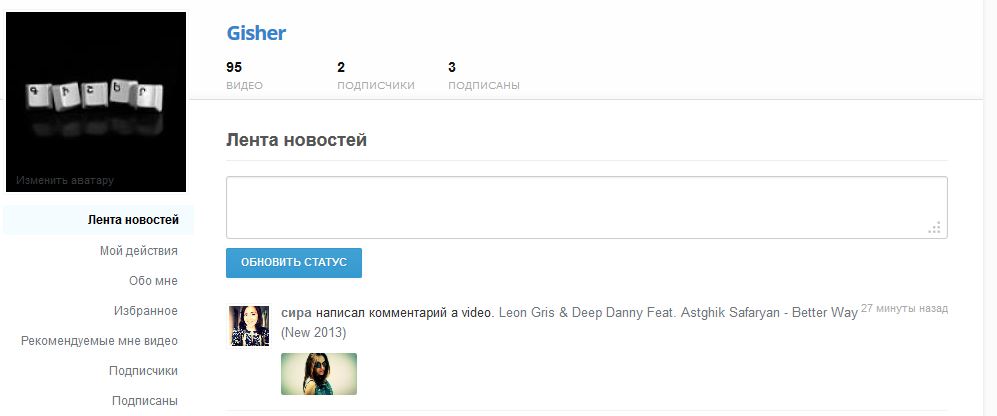The height and width of the screenshot is (416, 997).
Task: Click the resize grip of the status box
Action: (x=935, y=228)
